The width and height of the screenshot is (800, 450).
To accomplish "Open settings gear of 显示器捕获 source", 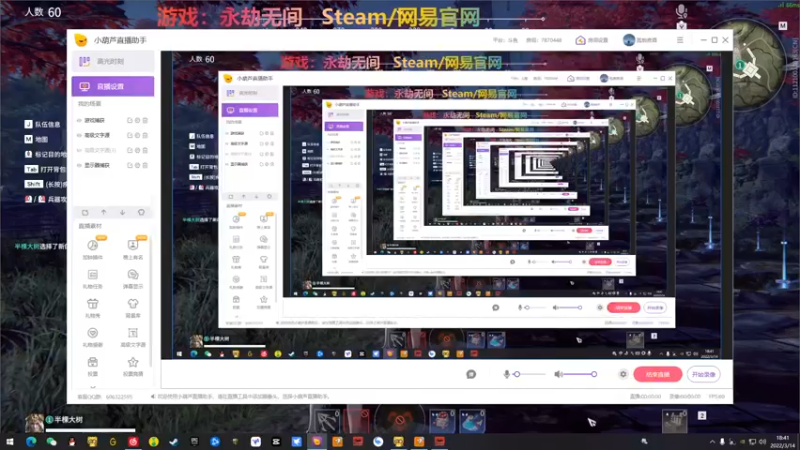I will pos(137,165).
